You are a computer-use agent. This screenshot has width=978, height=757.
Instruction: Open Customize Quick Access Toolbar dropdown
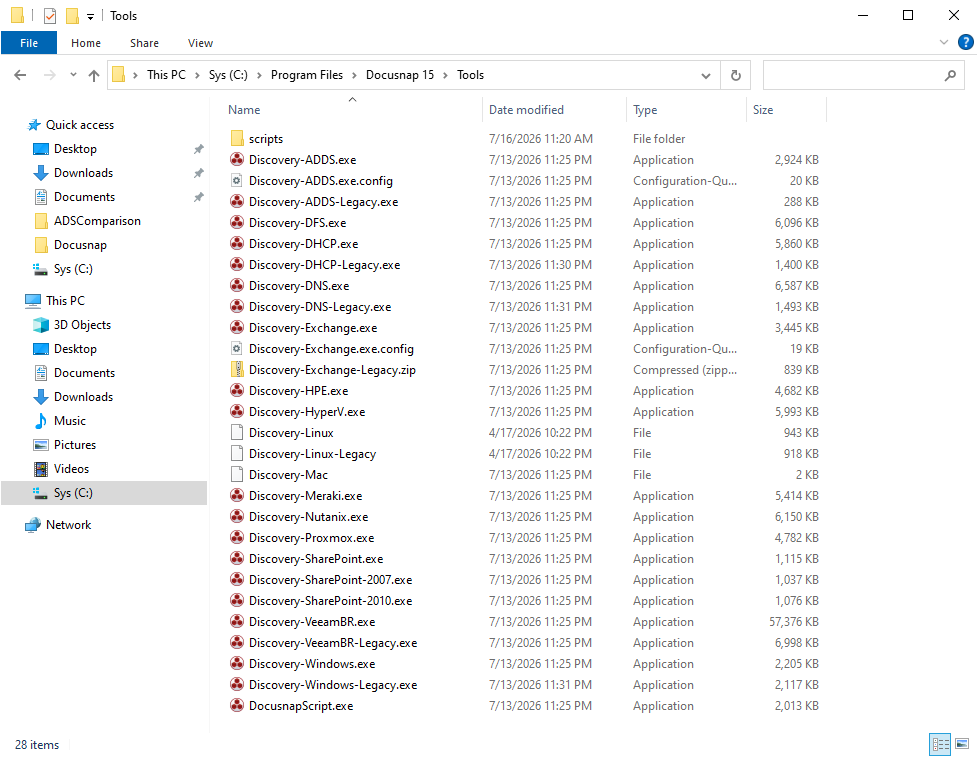pos(90,17)
